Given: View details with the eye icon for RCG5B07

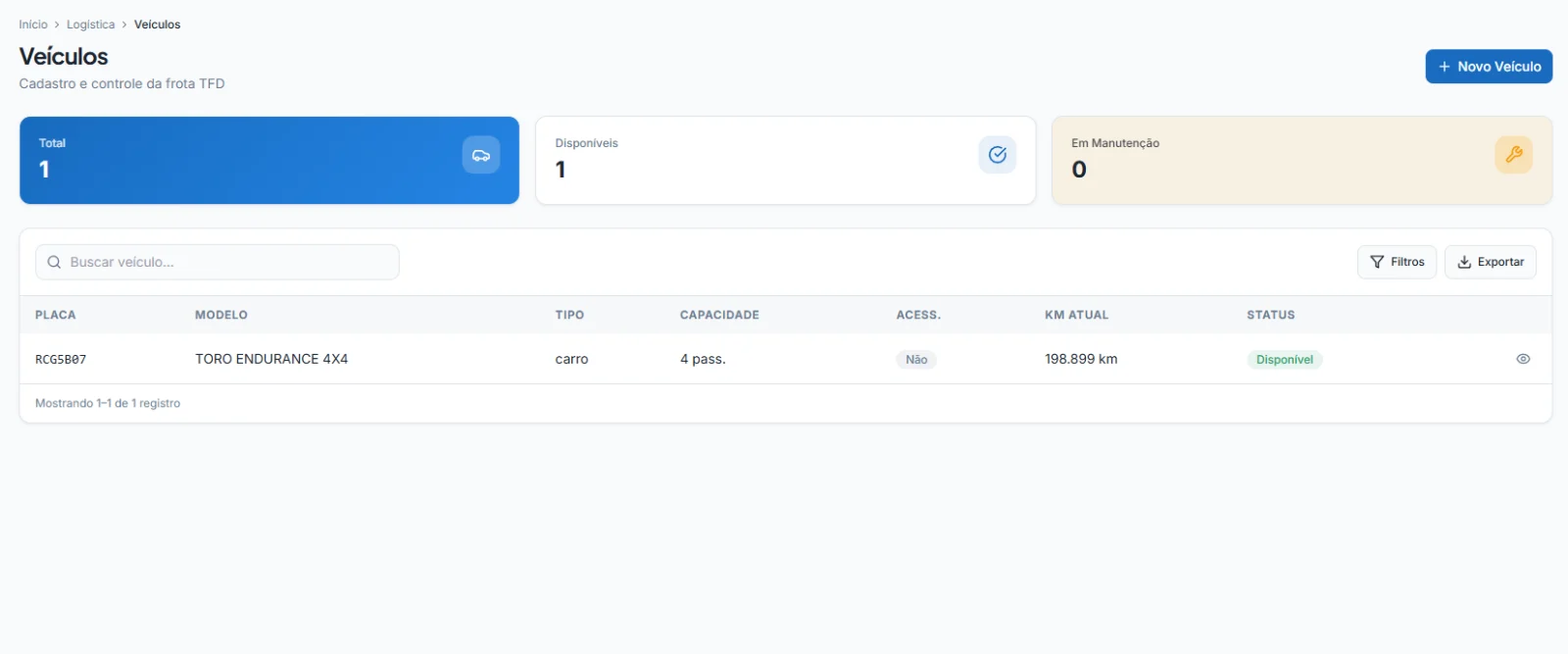Looking at the screenshot, I should point(1523,359).
